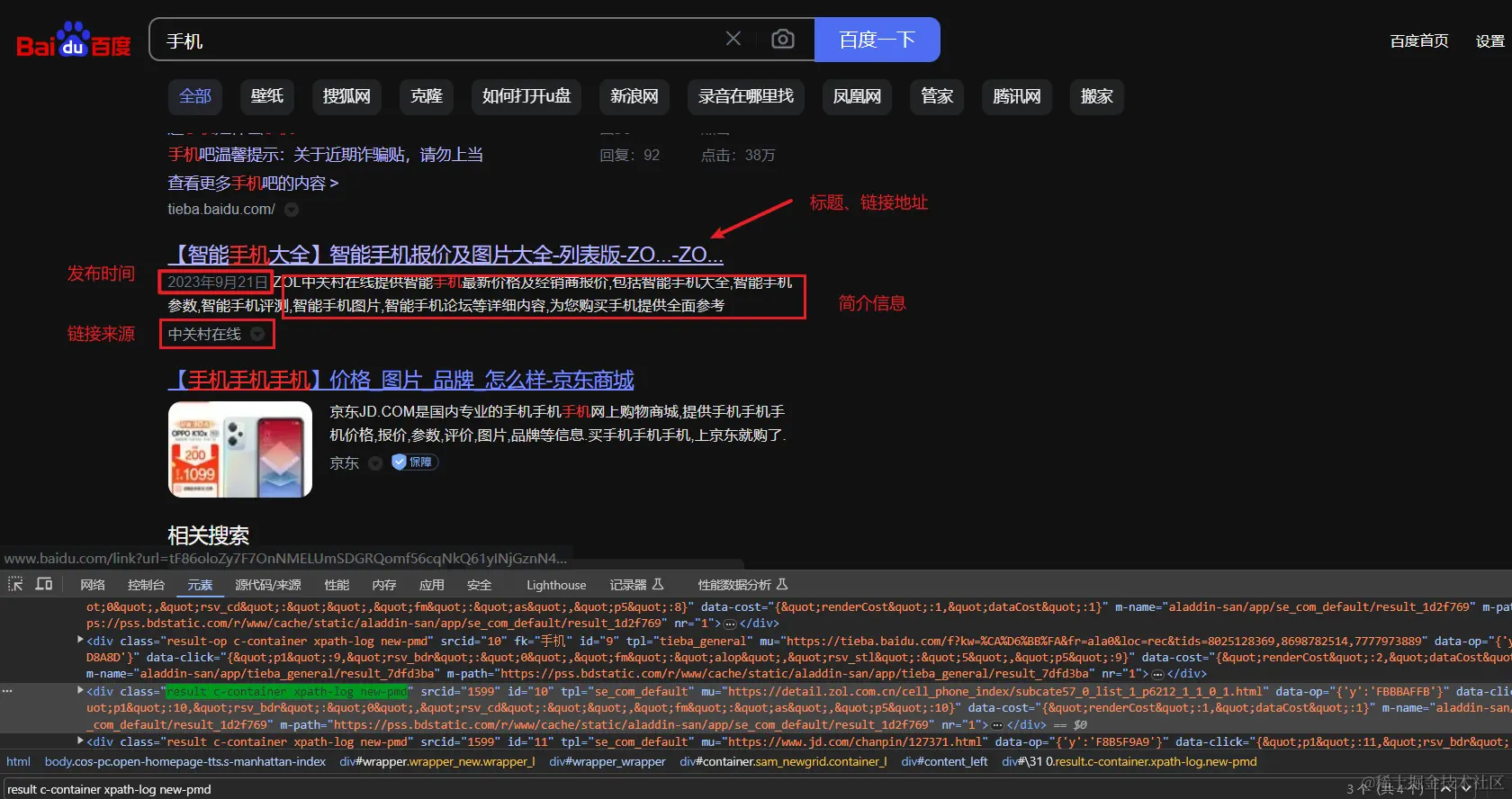Select the 如何打开u盘 filter tab
The width and height of the screenshot is (1512, 799).
pos(526,96)
